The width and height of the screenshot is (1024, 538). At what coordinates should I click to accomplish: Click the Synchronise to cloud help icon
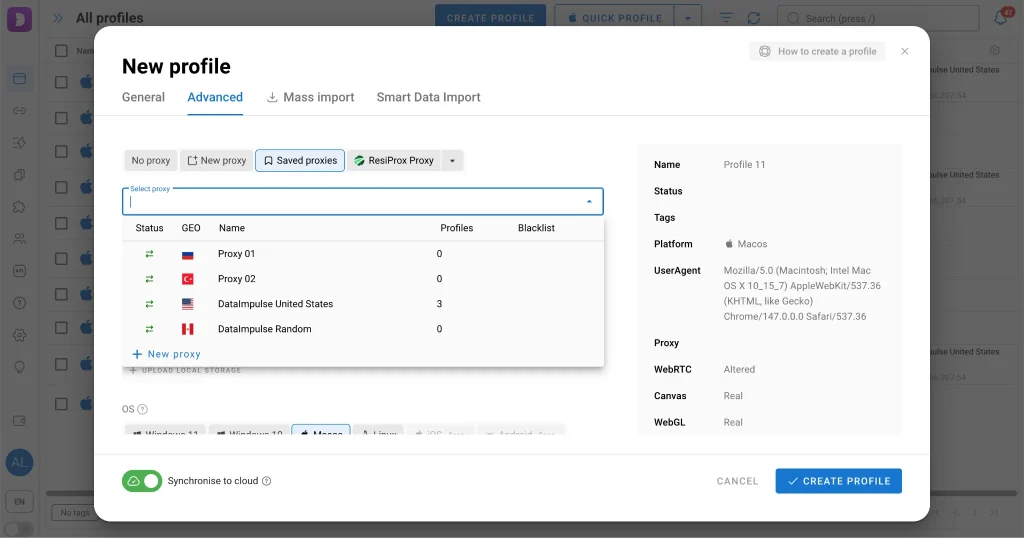click(x=266, y=481)
